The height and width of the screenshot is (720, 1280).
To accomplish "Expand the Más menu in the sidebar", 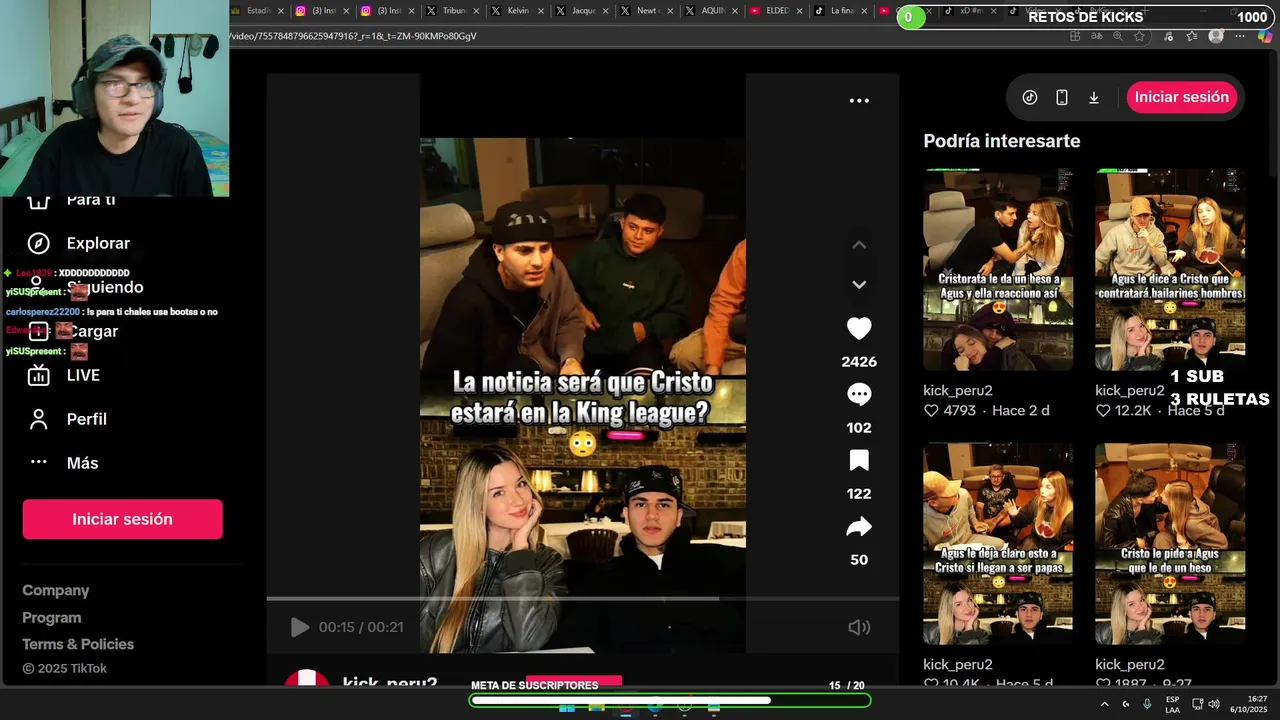I will (80, 463).
